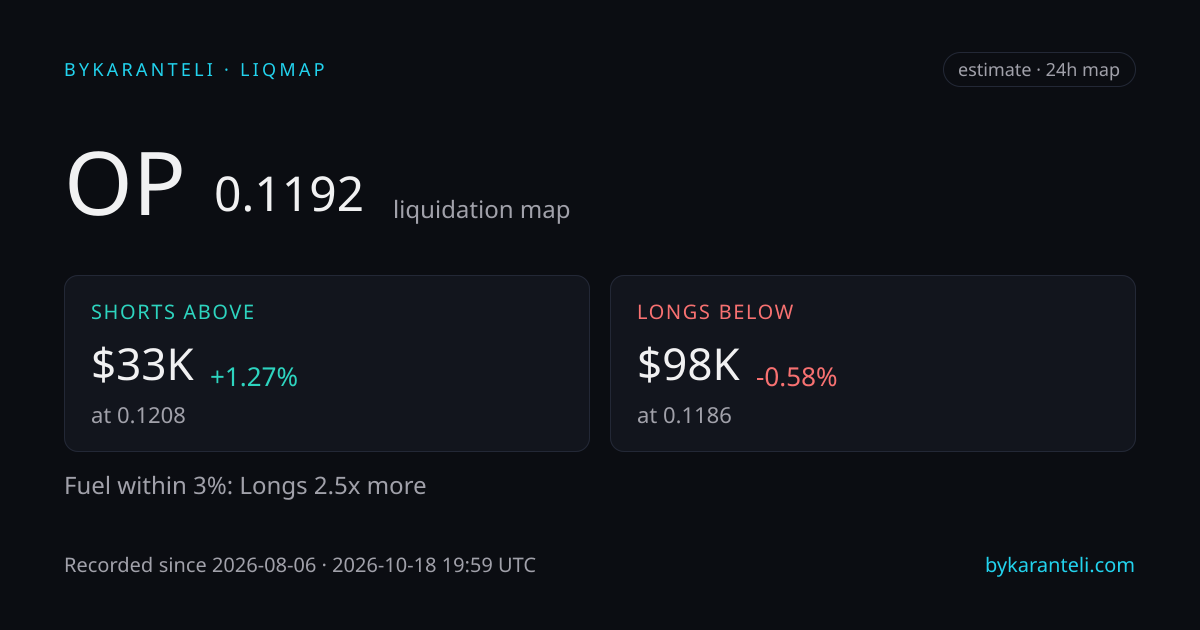Click the 2026-10-18 19:59 UTC timestamp
Viewport: 1200px width, 630px height.
pos(434,565)
